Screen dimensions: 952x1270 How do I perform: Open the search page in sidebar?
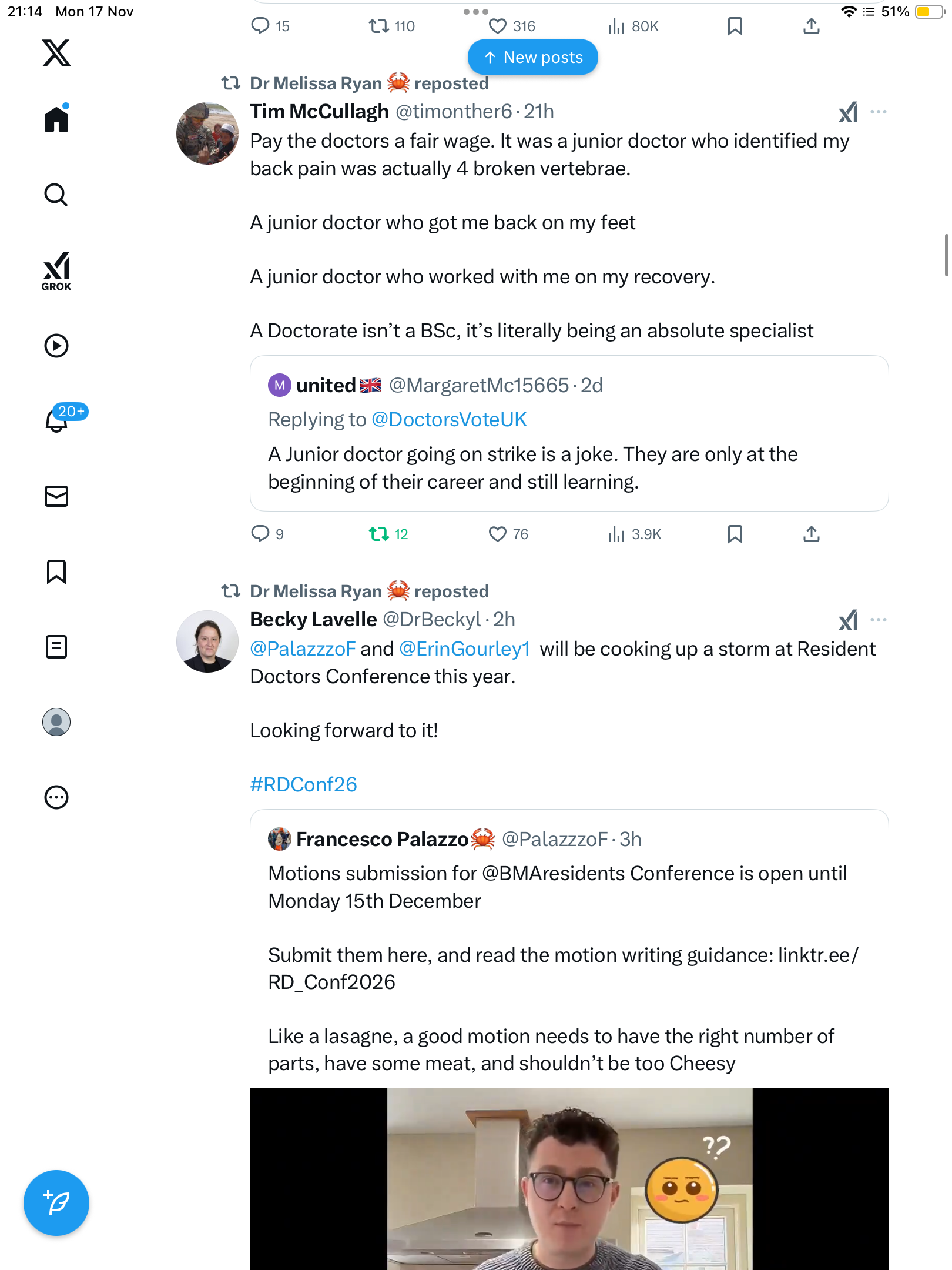56,195
